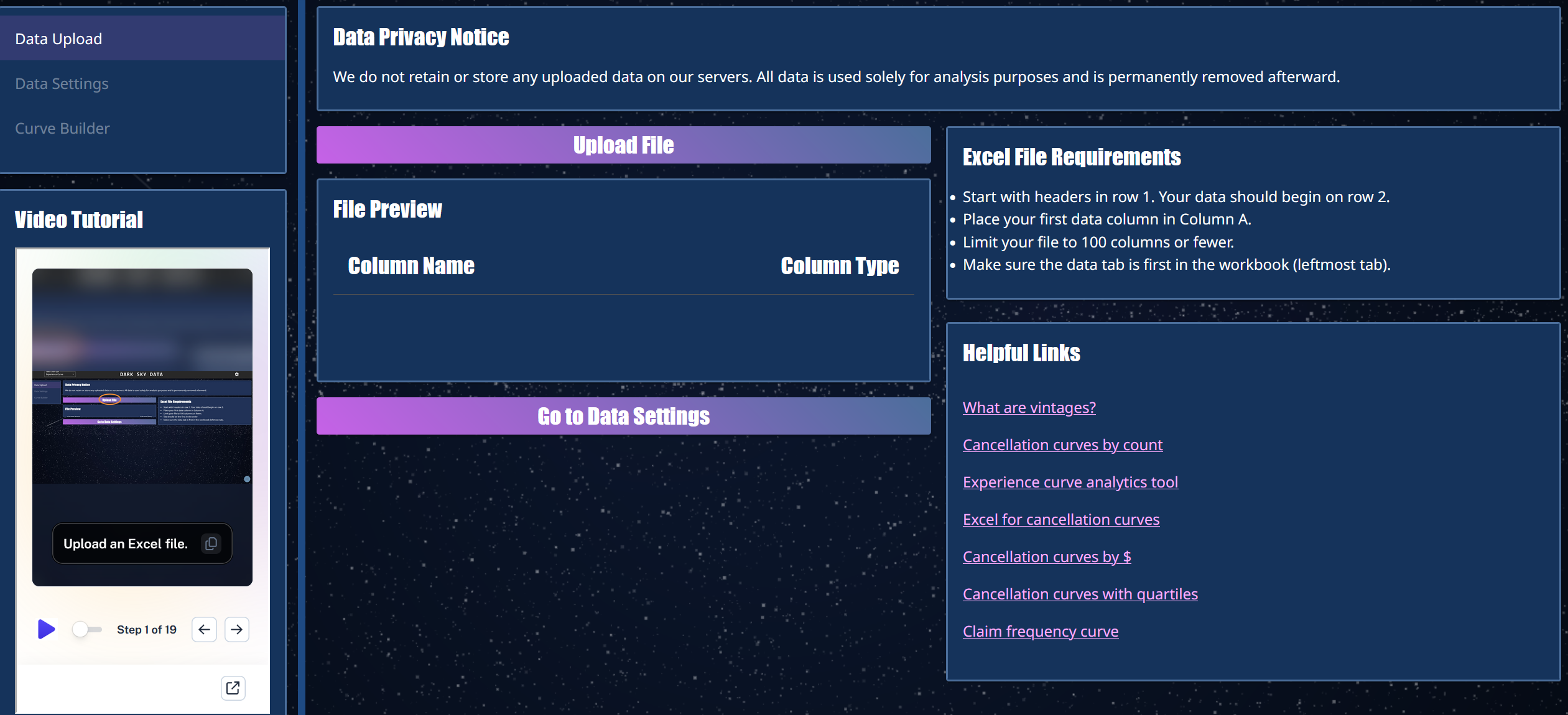Follow the Experience curve analytics tool link
This screenshot has width=1568, height=715.
[x=1070, y=482]
